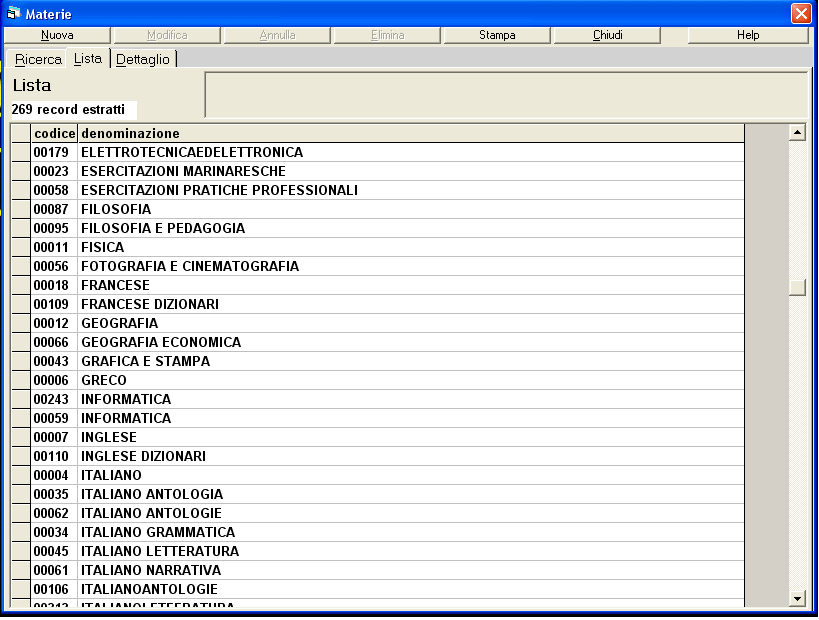
Task: Click the scrollbar down arrow
Action: point(797,598)
